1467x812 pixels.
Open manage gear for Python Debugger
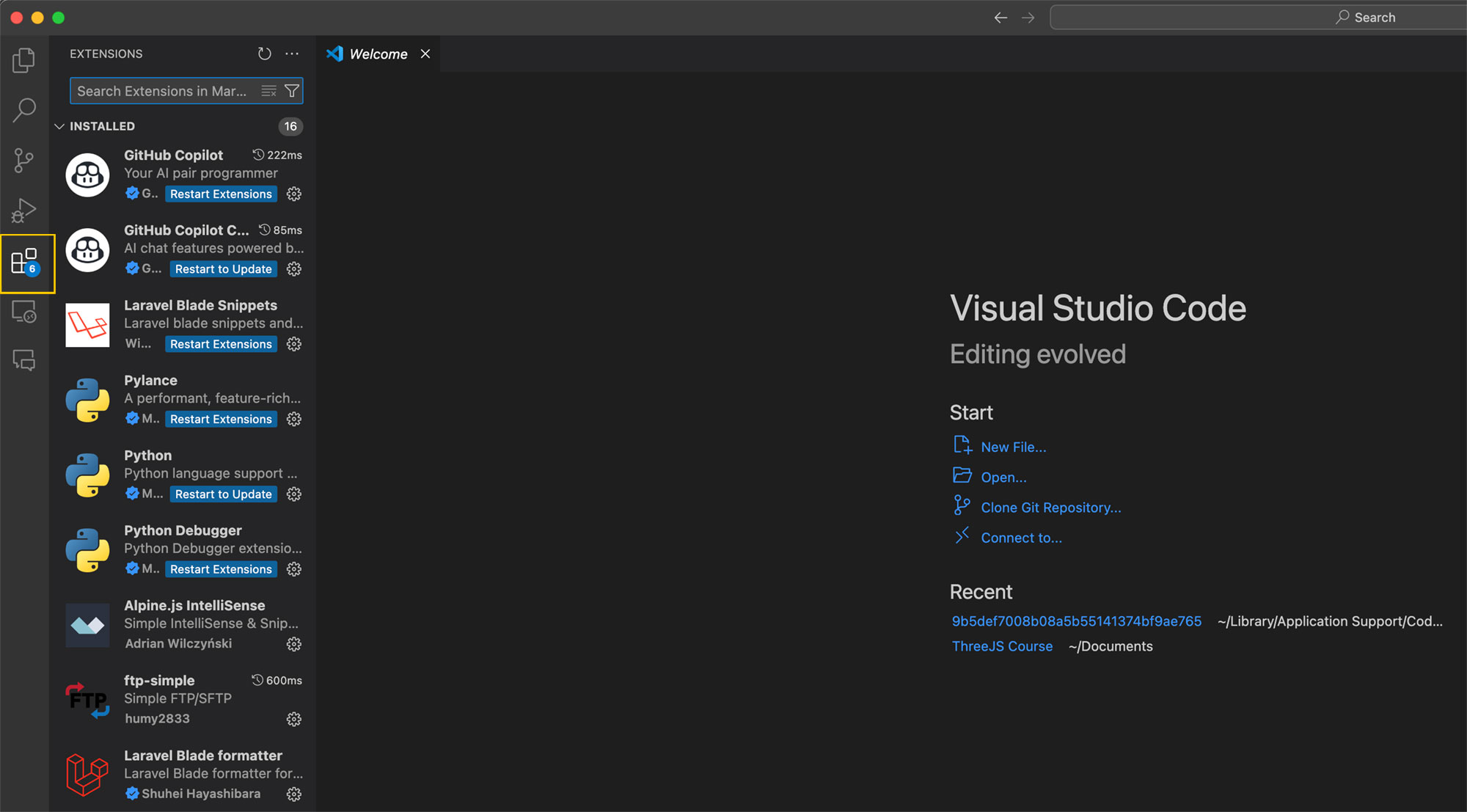tap(294, 569)
